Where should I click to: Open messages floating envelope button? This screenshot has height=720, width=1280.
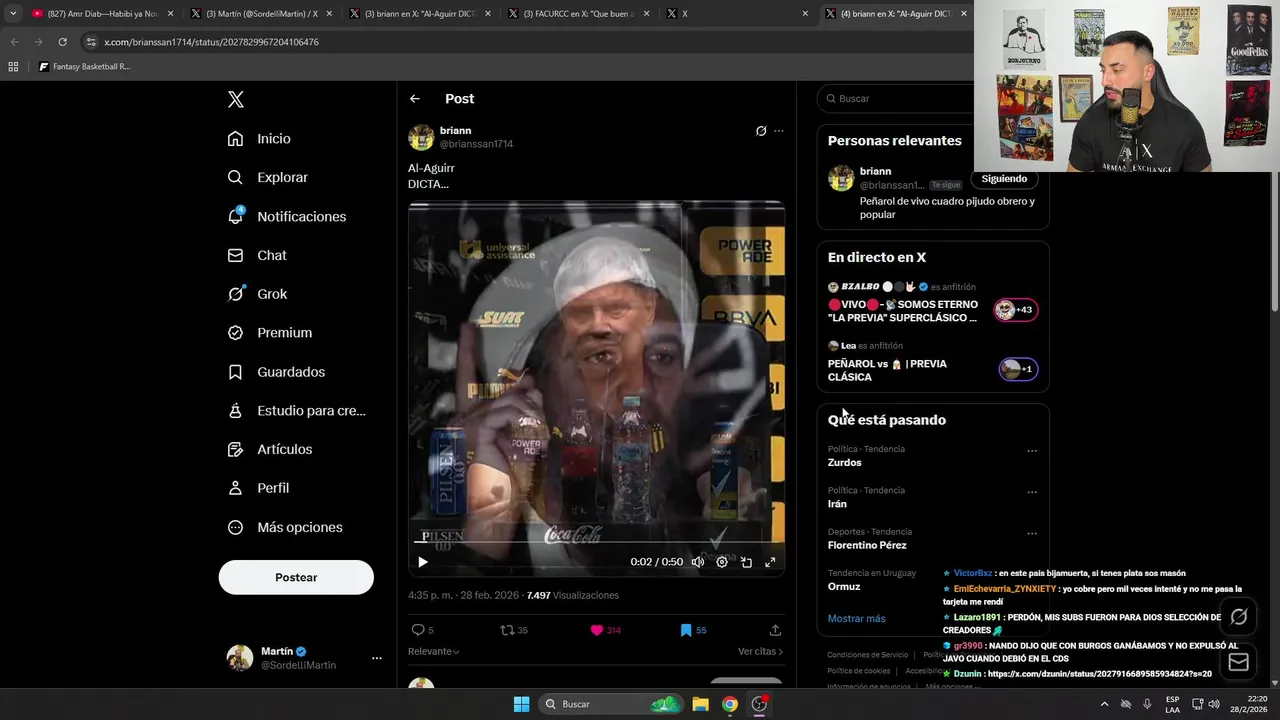1239,662
